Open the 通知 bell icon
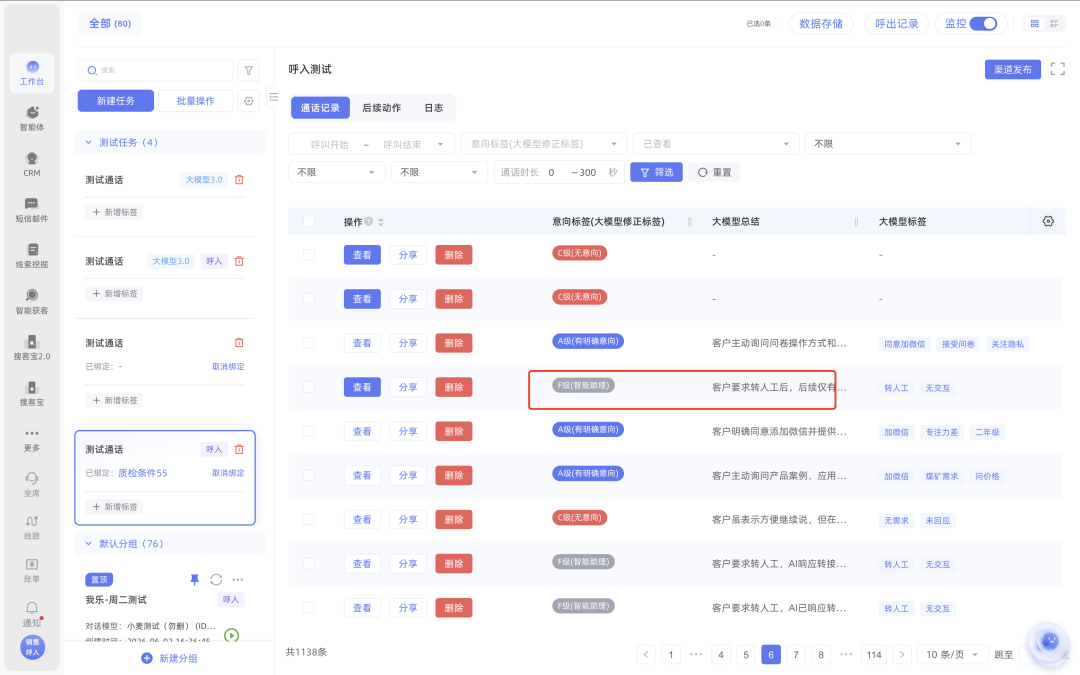This screenshot has width=1080, height=675. [32, 613]
